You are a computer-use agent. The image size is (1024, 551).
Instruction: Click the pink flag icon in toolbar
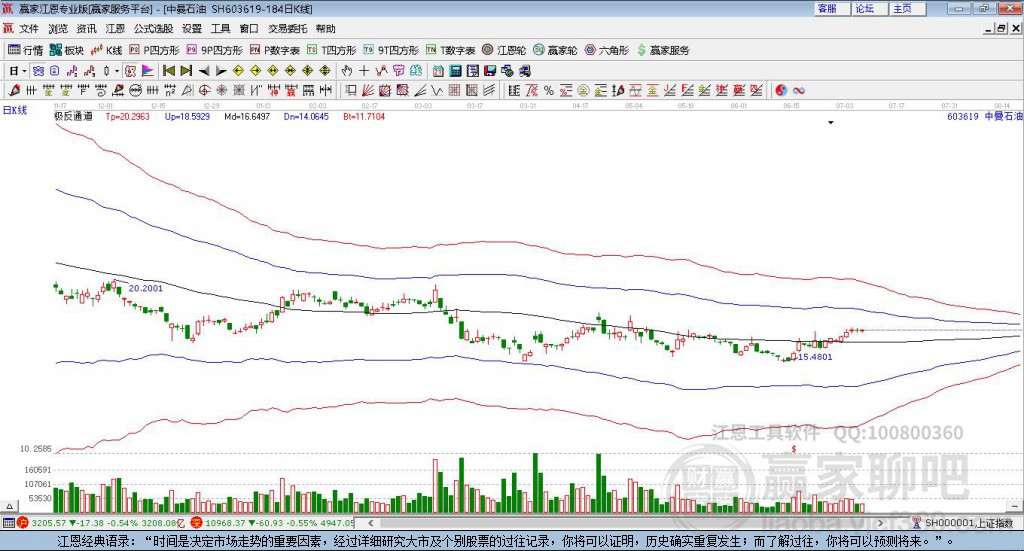tap(148, 71)
